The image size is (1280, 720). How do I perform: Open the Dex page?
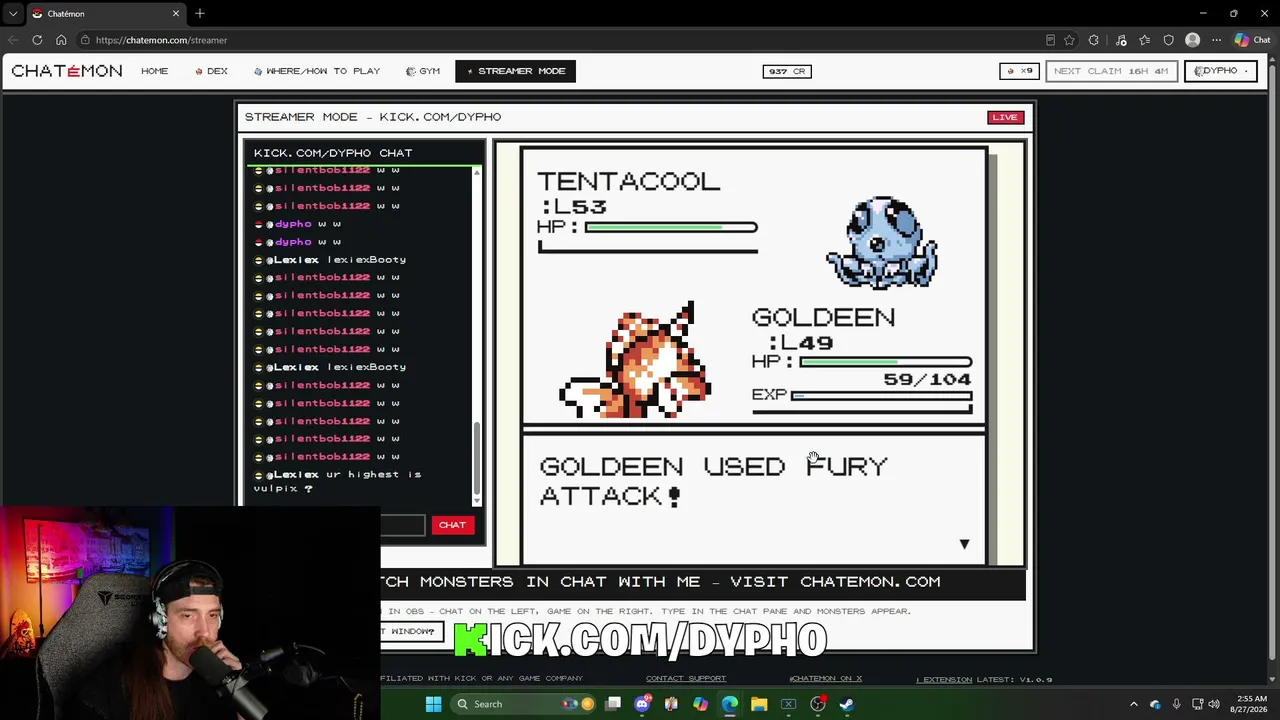(212, 71)
